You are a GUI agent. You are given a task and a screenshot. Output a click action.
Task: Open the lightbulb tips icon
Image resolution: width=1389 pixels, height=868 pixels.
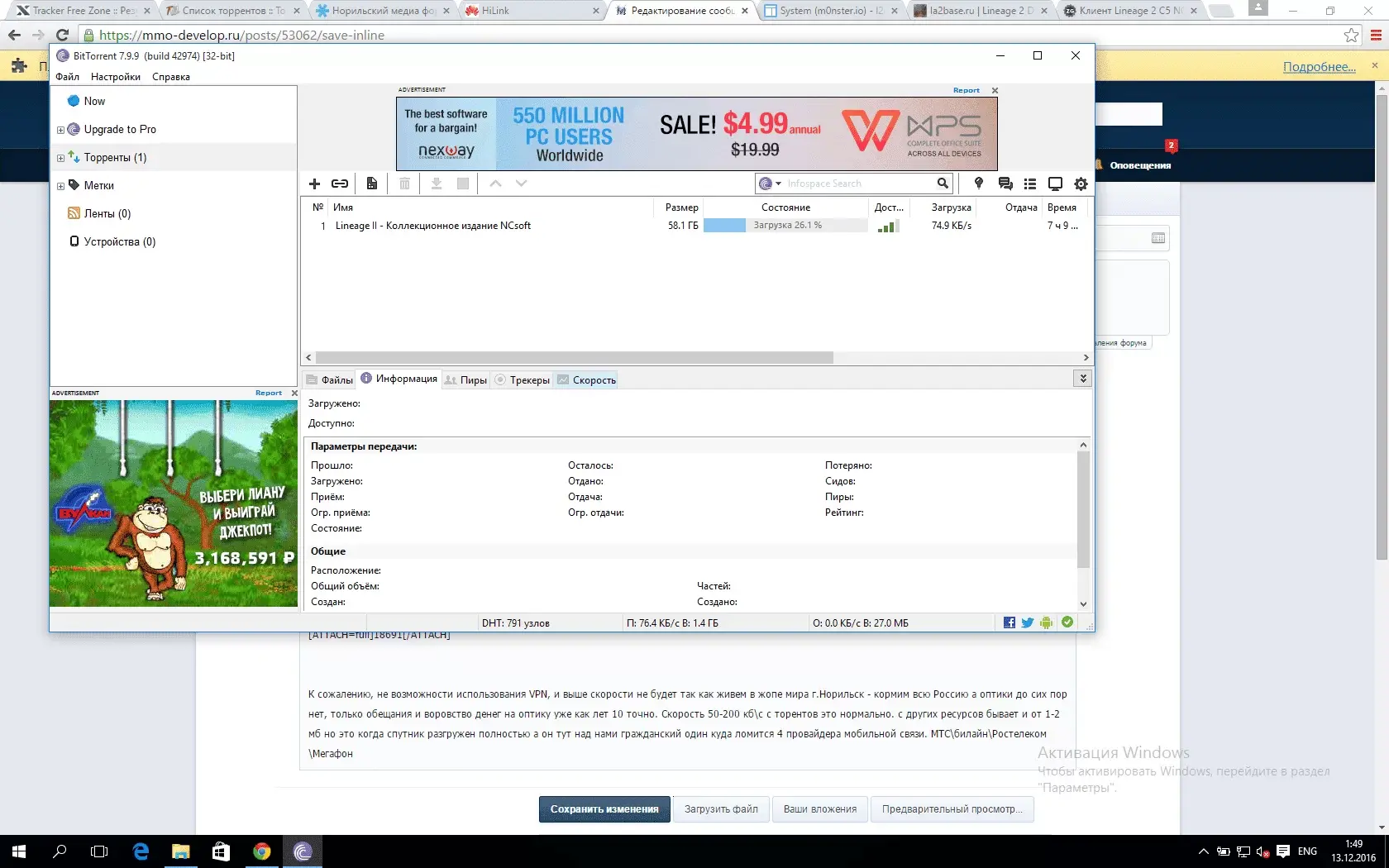pos(979,184)
